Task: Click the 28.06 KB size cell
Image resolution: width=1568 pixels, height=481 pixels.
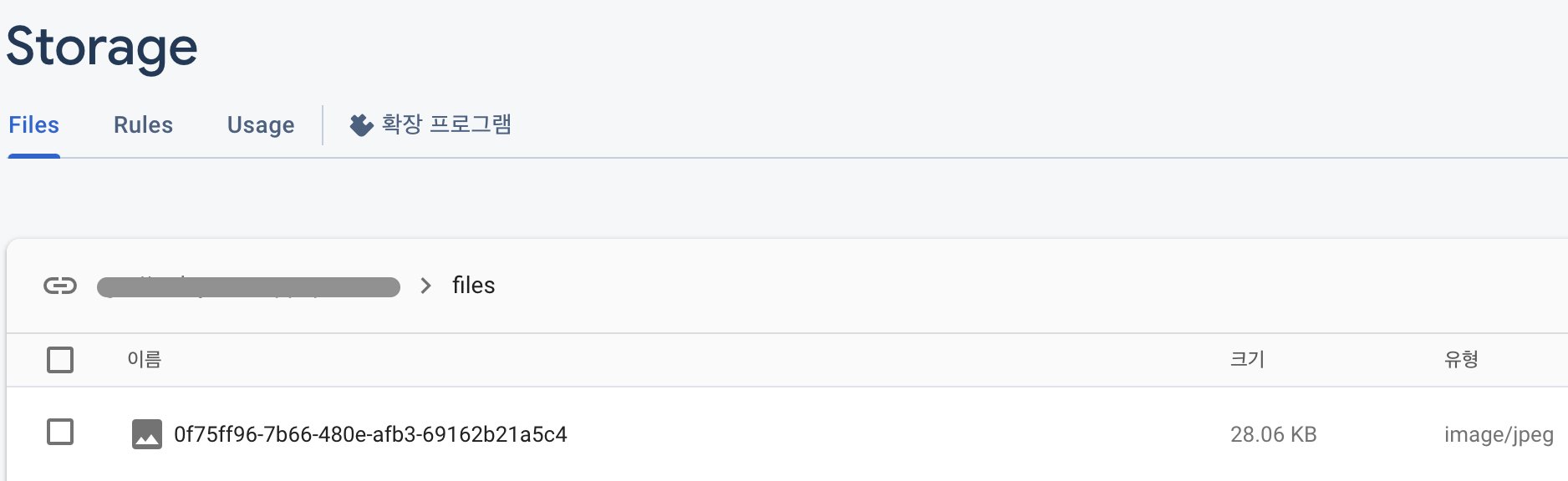Action: coord(1274,434)
